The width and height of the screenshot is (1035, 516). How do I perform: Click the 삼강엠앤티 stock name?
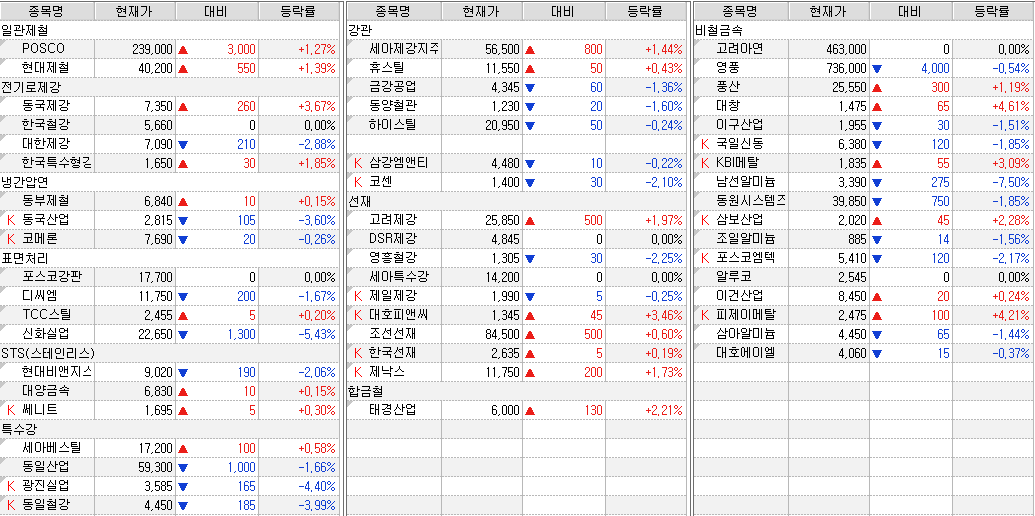399,163
